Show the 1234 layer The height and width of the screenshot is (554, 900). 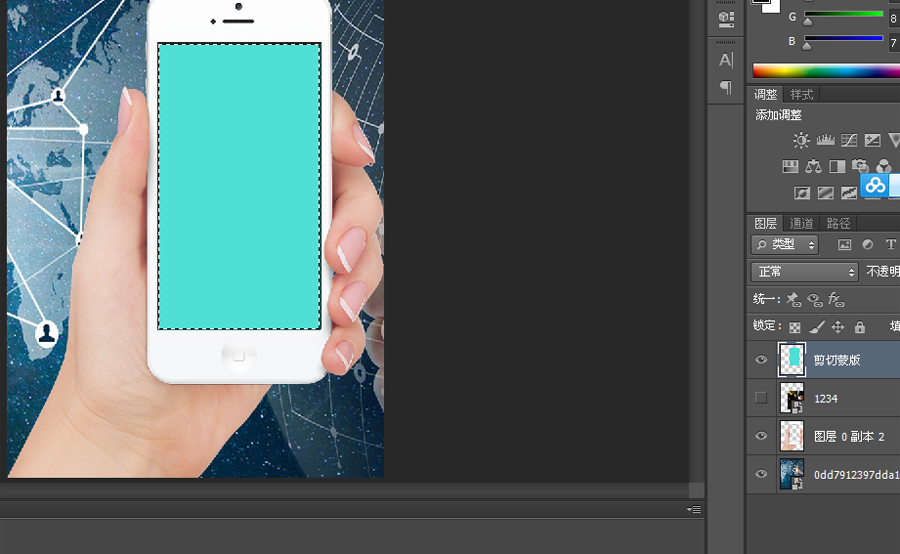[761, 397]
